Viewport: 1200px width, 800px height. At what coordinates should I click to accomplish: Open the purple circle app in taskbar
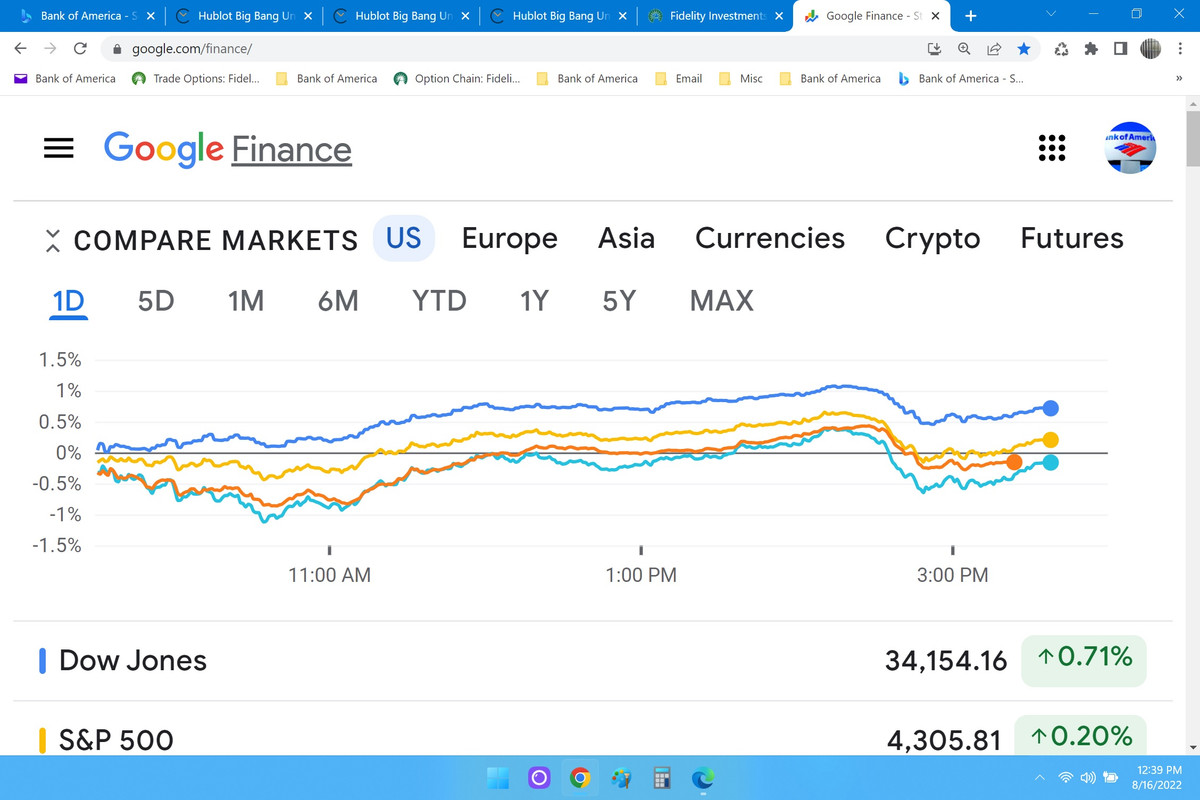point(539,778)
